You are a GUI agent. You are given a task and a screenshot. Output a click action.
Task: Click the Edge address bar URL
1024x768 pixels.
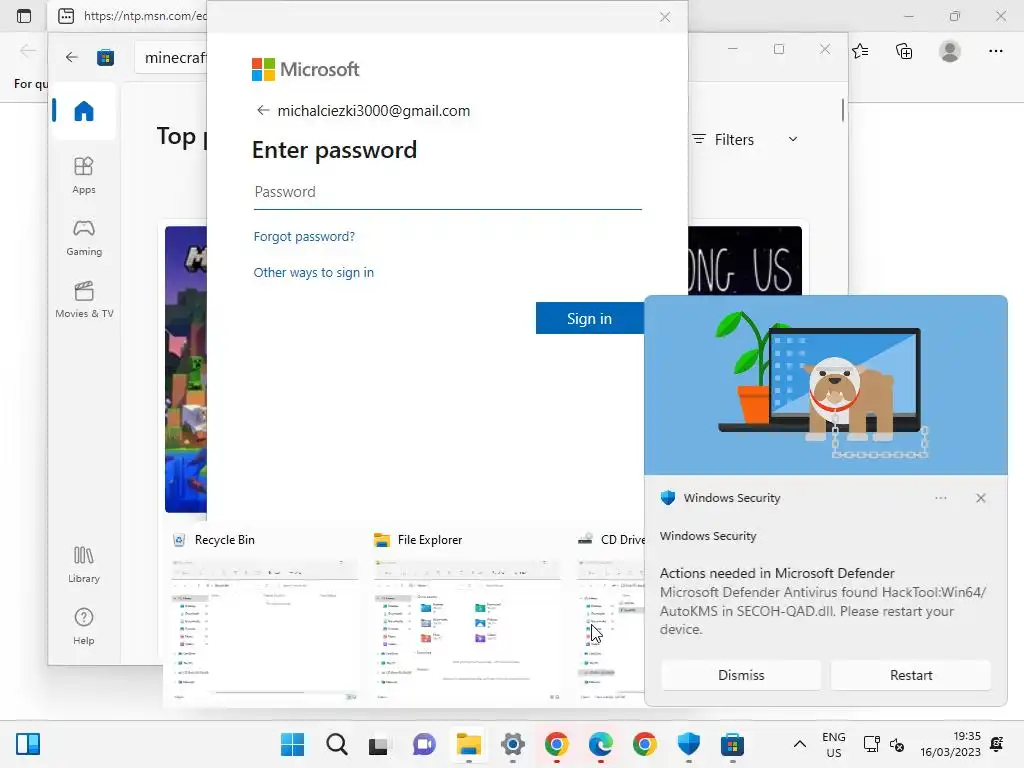[x=145, y=16]
